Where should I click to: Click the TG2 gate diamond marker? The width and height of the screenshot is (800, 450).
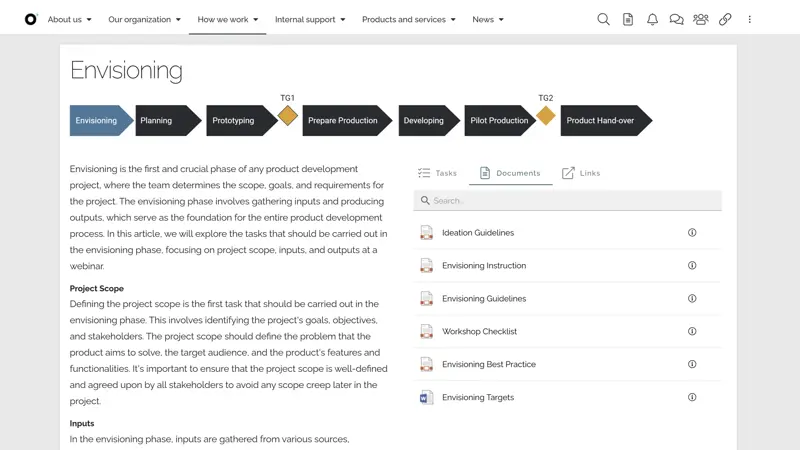[x=546, y=116]
